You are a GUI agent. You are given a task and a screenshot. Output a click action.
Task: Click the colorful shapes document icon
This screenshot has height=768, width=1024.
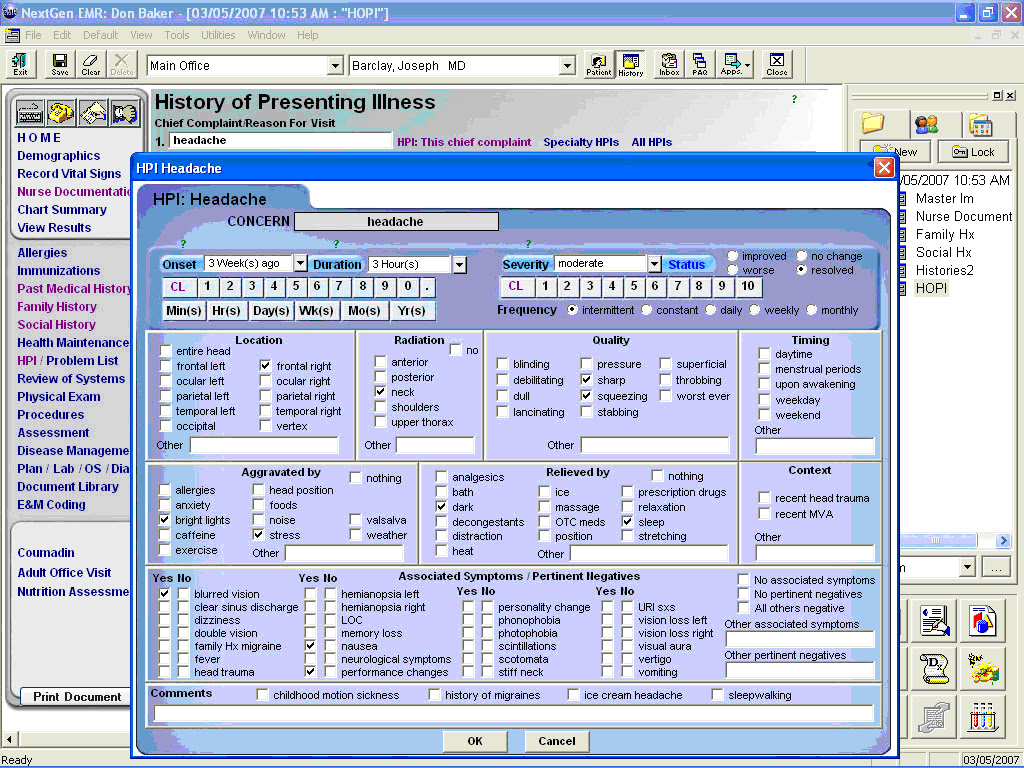pyautogui.click(x=983, y=620)
